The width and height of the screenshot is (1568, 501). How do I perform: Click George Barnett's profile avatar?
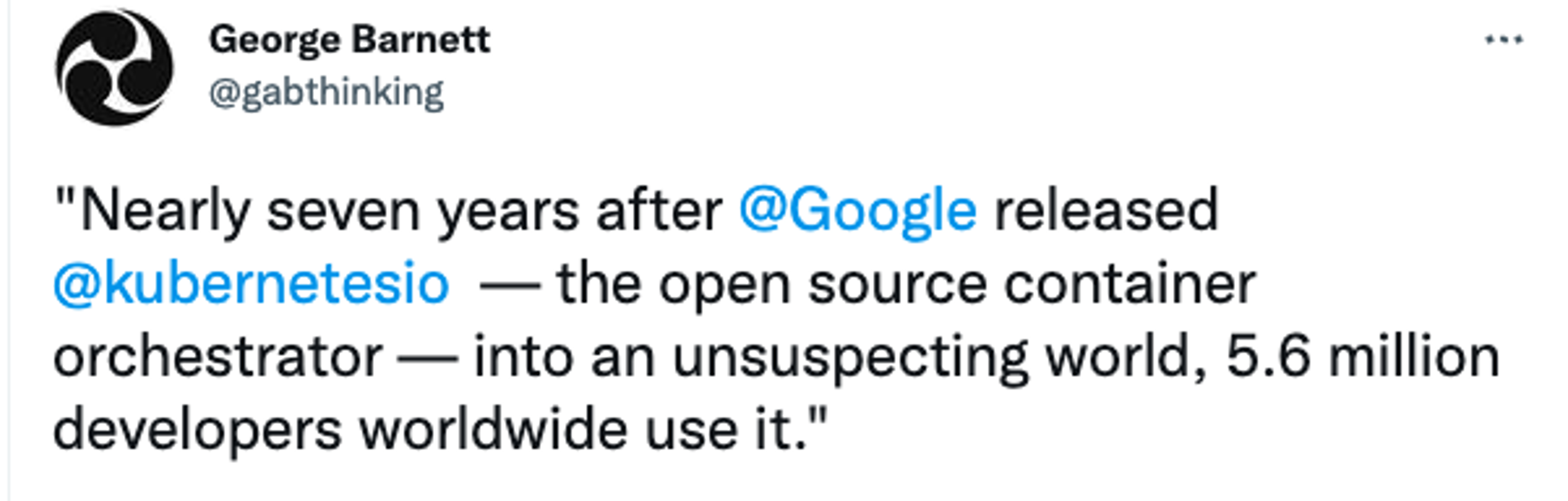point(114,67)
